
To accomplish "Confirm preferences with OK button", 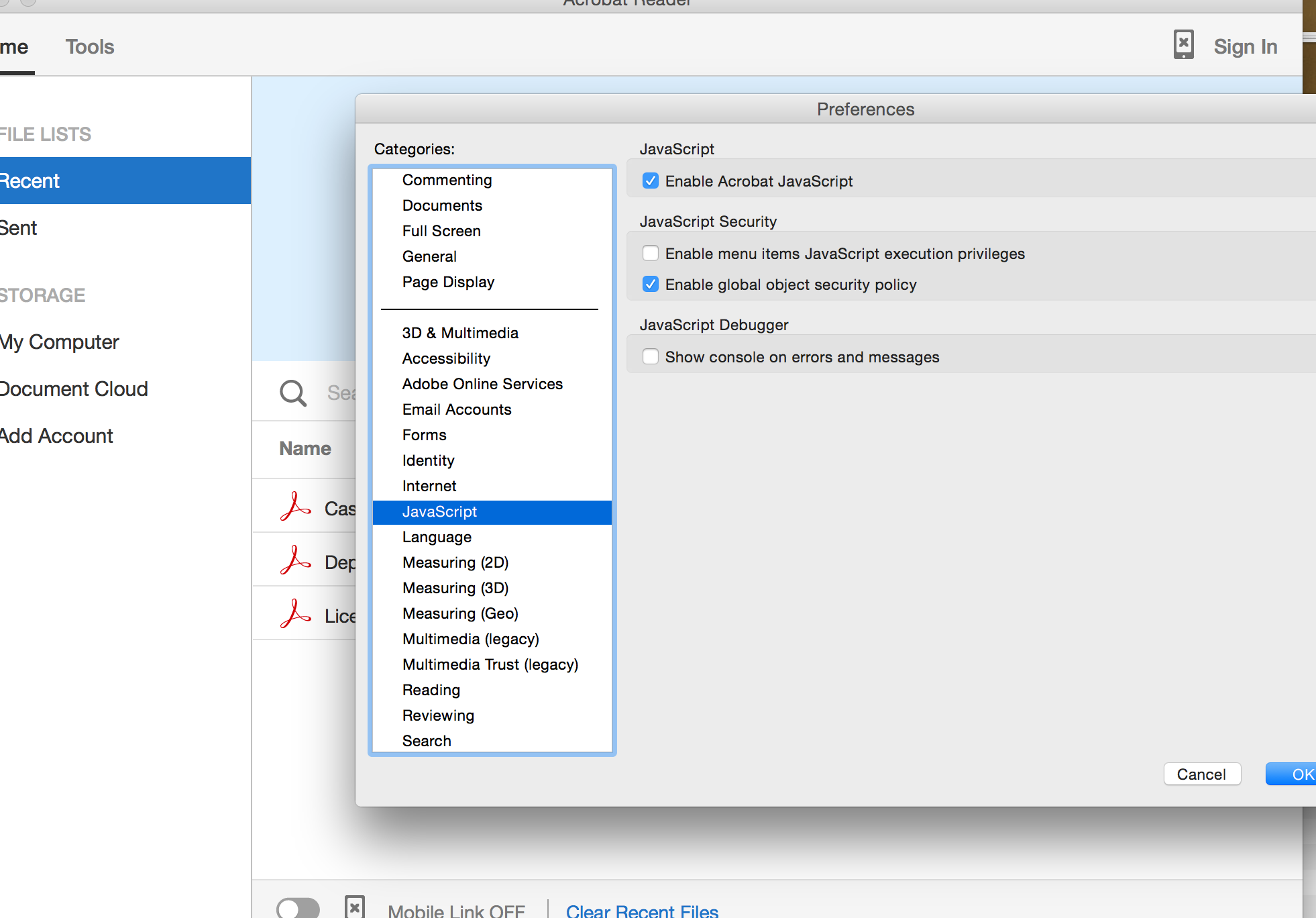I will [x=1291, y=774].
